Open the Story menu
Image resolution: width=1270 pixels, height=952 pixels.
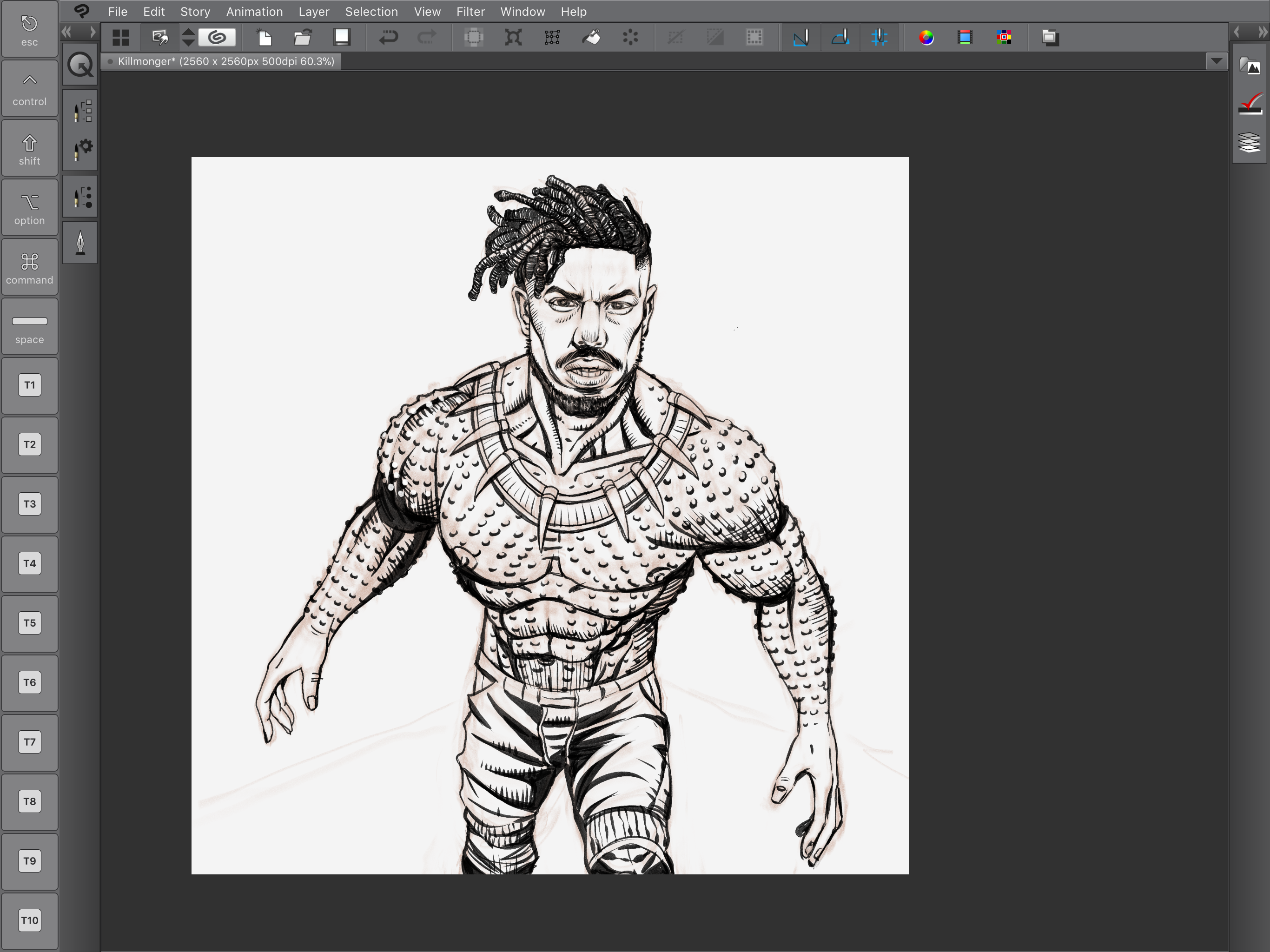pyautogui.click(x=195, y=12)
